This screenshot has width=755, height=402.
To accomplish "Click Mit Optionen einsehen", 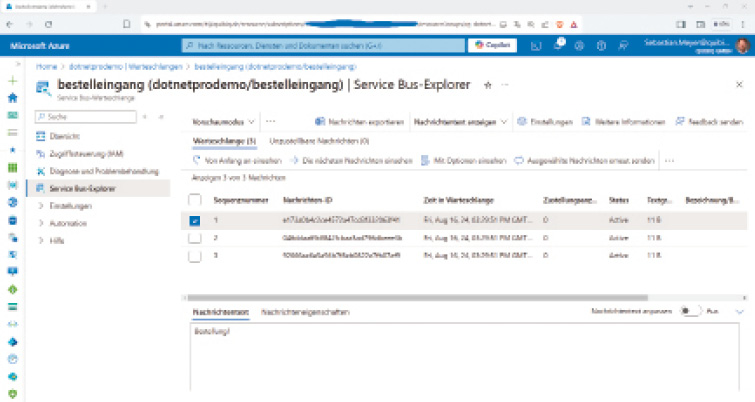I will tap(464, 161).
